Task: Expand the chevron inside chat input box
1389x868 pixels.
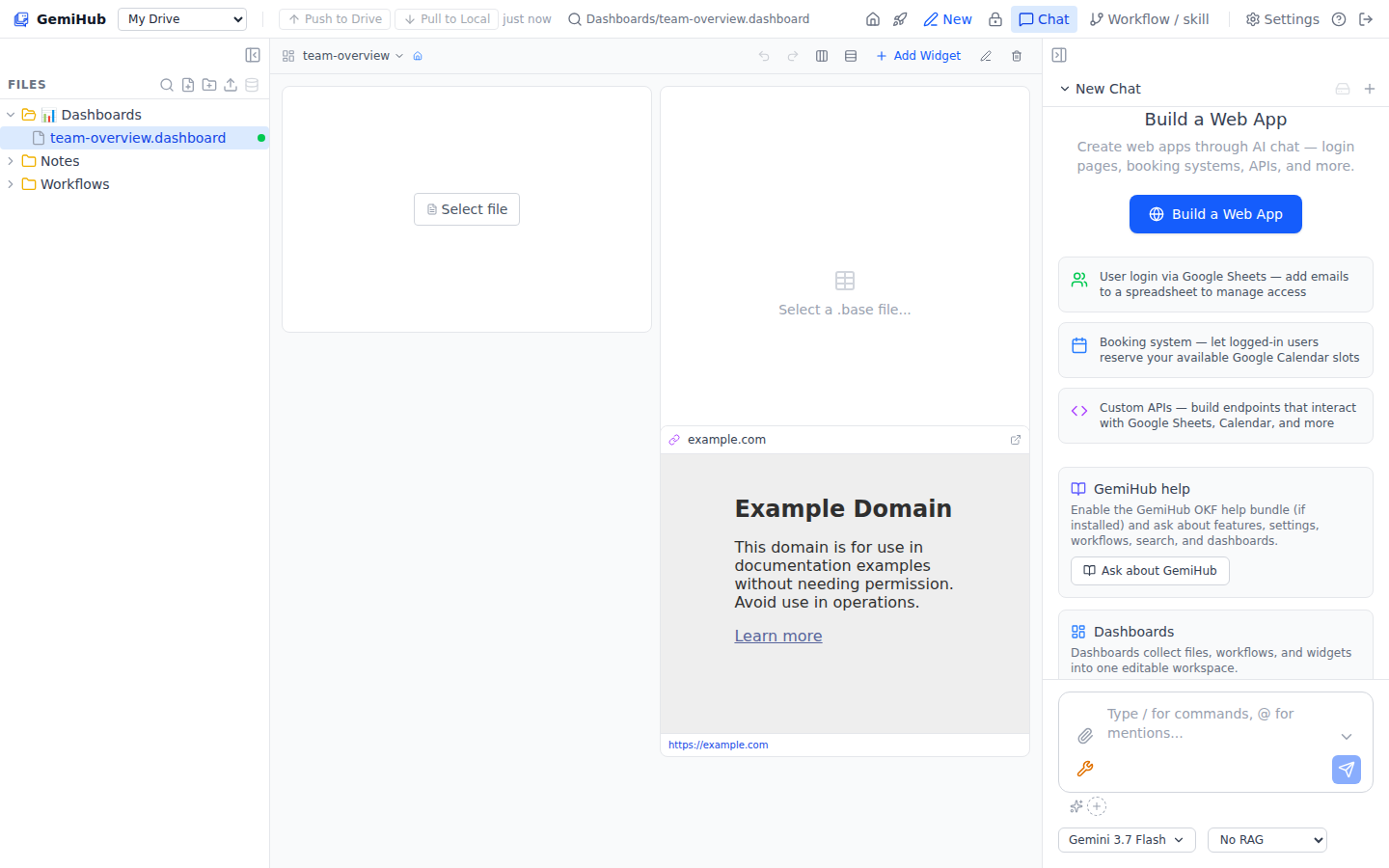Action: 1347,737
